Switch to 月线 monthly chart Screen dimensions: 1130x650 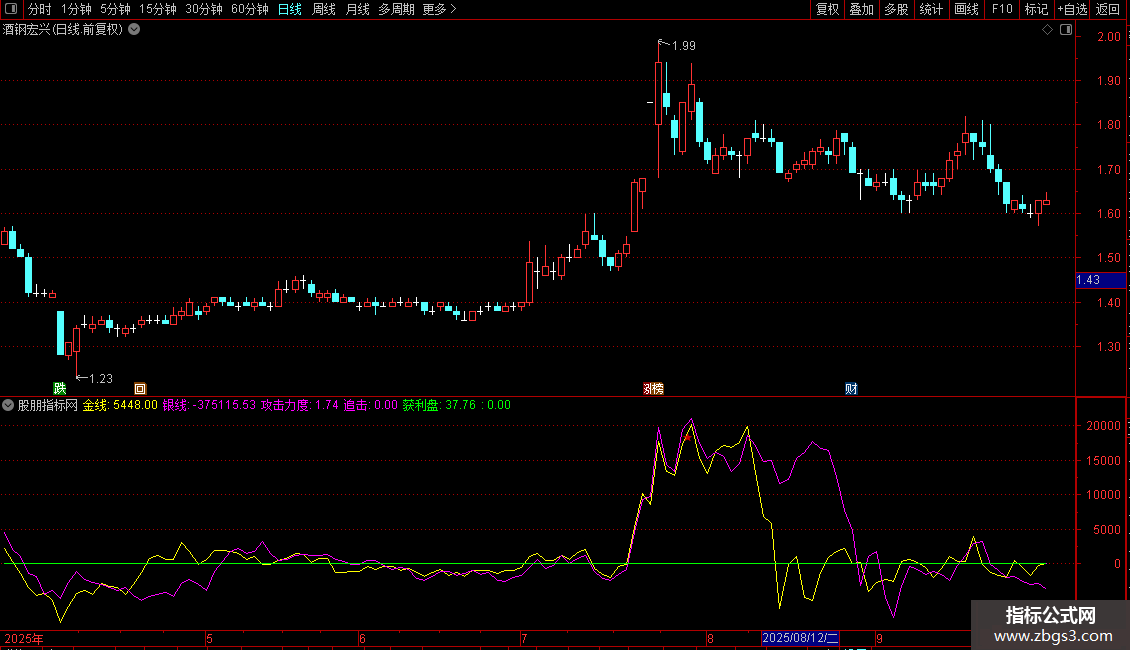[357, 9]
